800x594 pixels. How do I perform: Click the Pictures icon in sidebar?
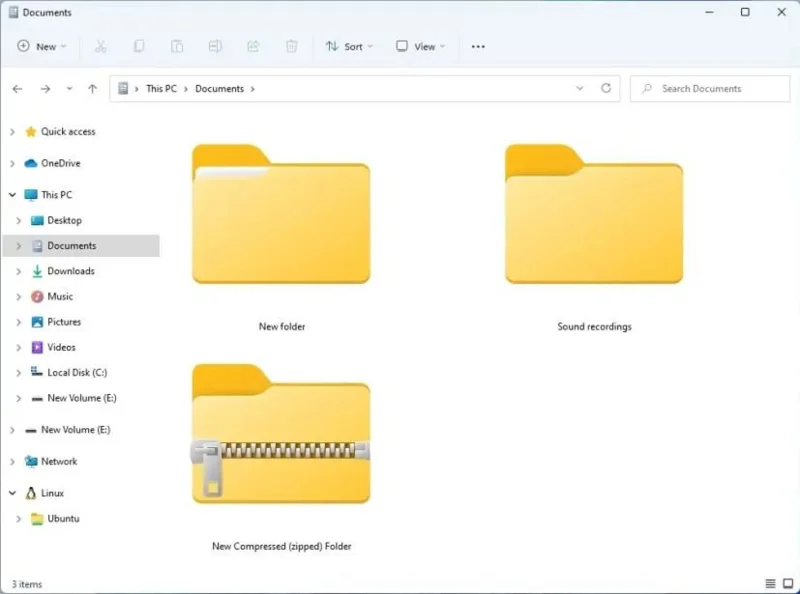[37, 322]
